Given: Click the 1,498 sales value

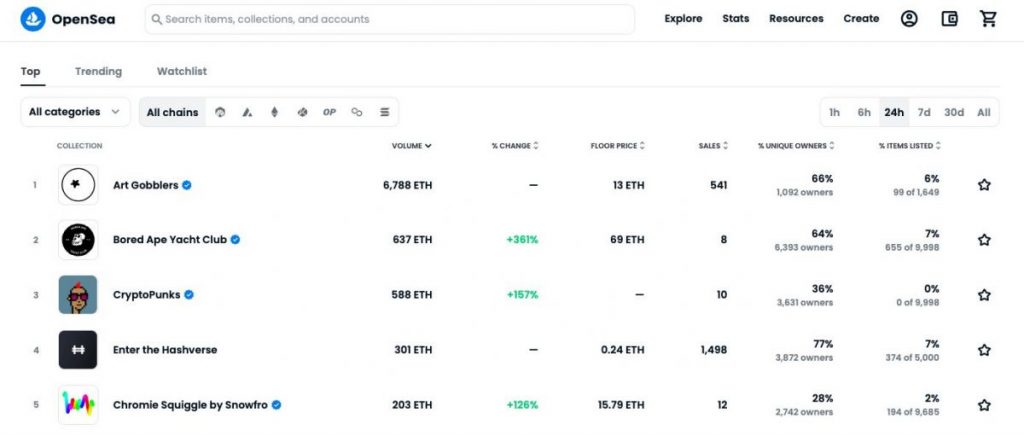Looking at the screenshot, I should (x=714, y=350).
